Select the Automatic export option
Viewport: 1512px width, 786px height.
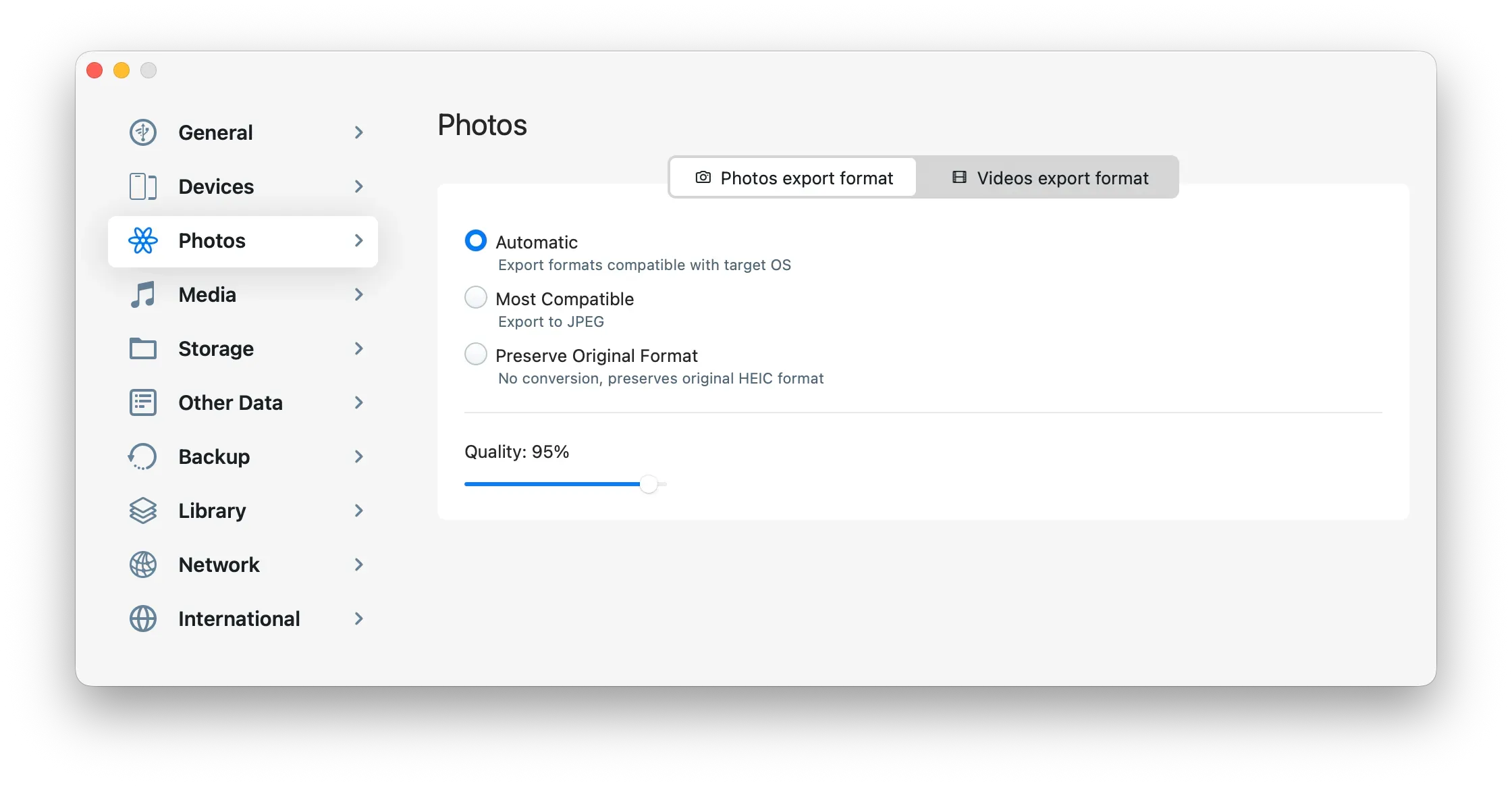point(475,241)
